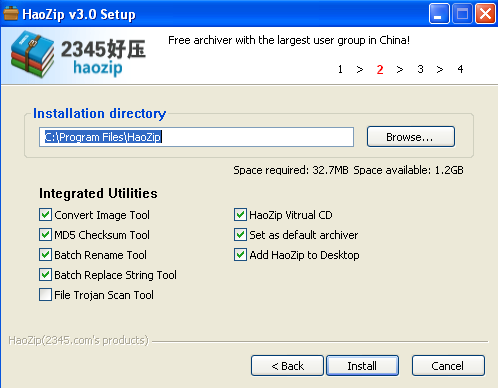The height and width of the screenshot is (388, 498).
Task: Disable Add HaoZip to Desktop checkbox
Action: [240, 255]
